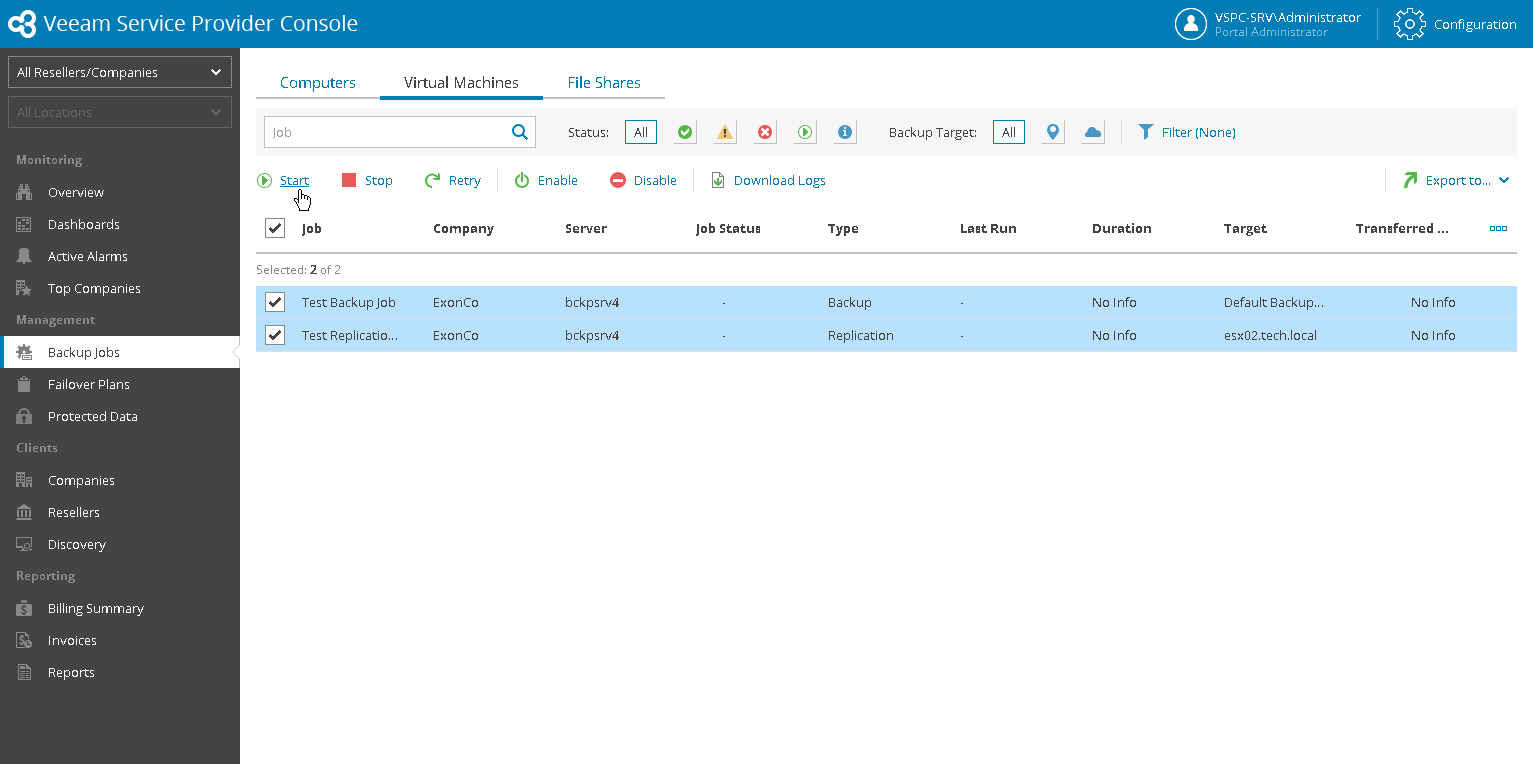Click the Start link
The image size is (1533, 764).
point(294,180)
